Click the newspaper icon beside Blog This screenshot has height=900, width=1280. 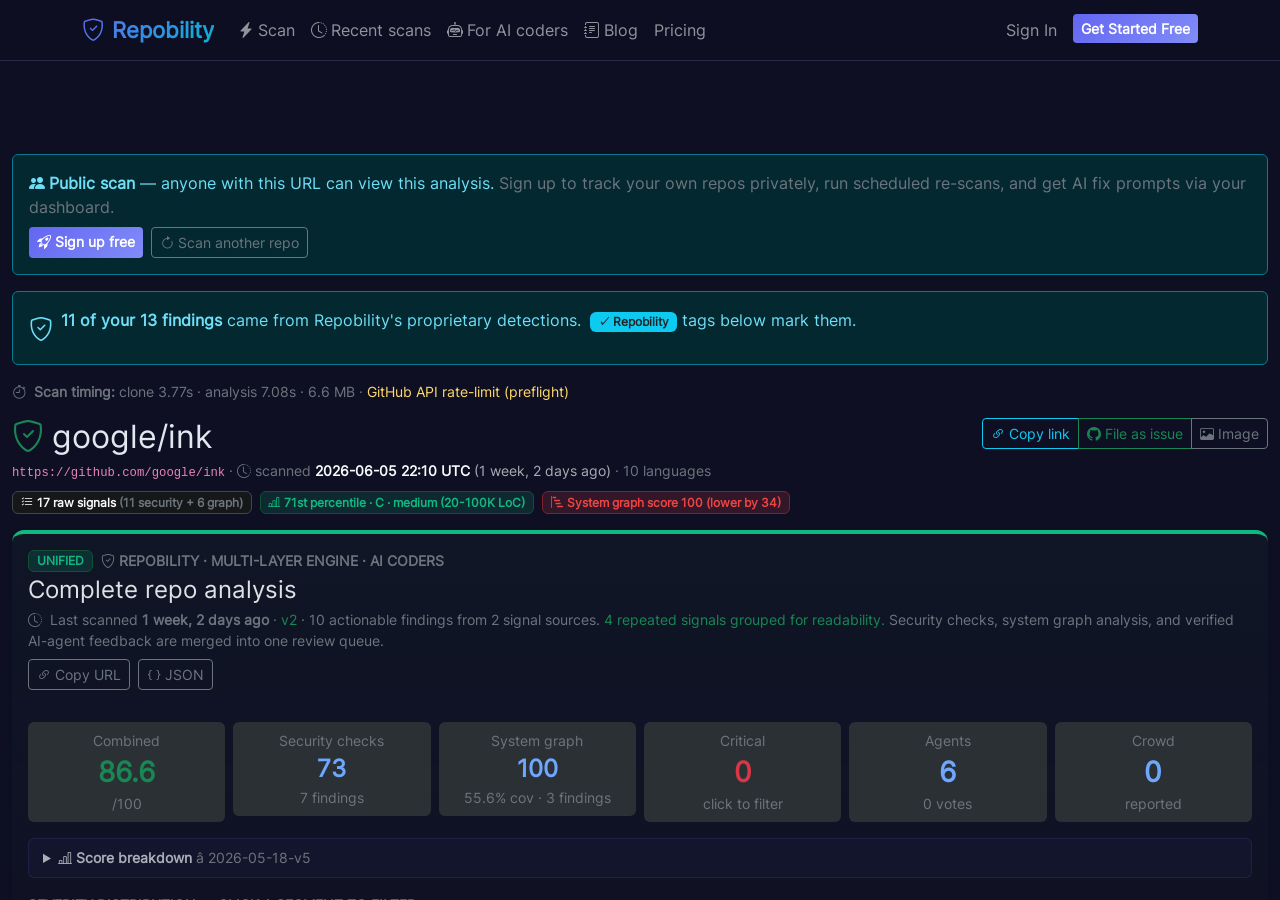592,30
